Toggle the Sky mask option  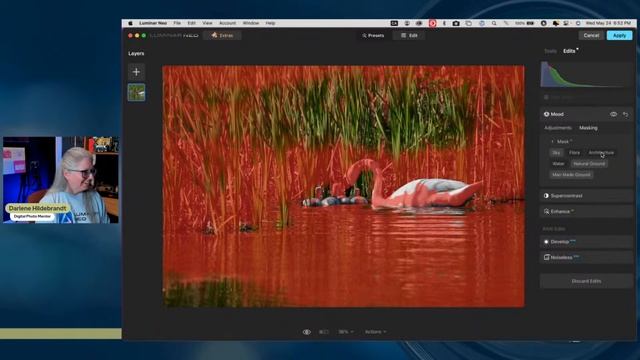[x=556, y=153]
